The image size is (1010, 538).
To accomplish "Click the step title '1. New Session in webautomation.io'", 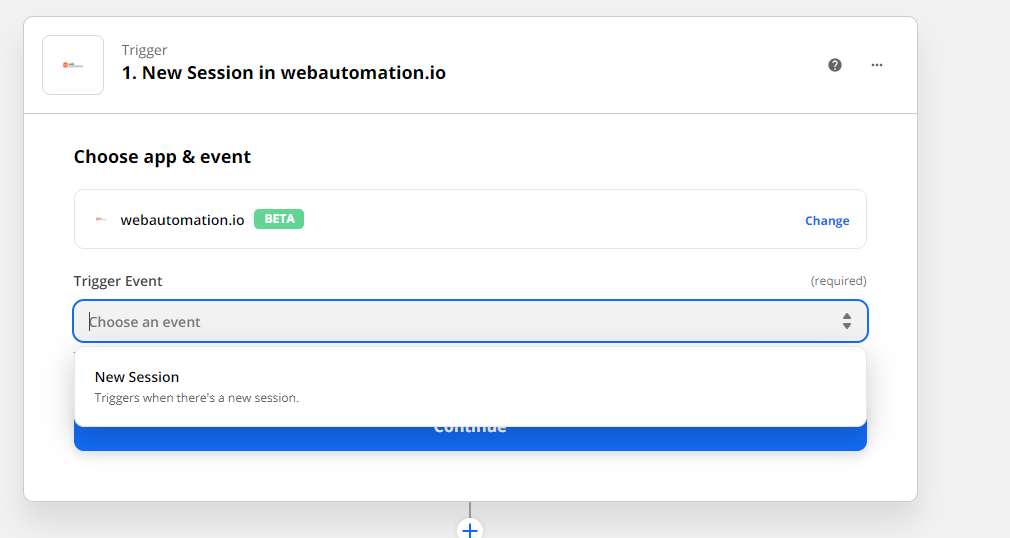I will pyautogui.click(x=283, y=73).
